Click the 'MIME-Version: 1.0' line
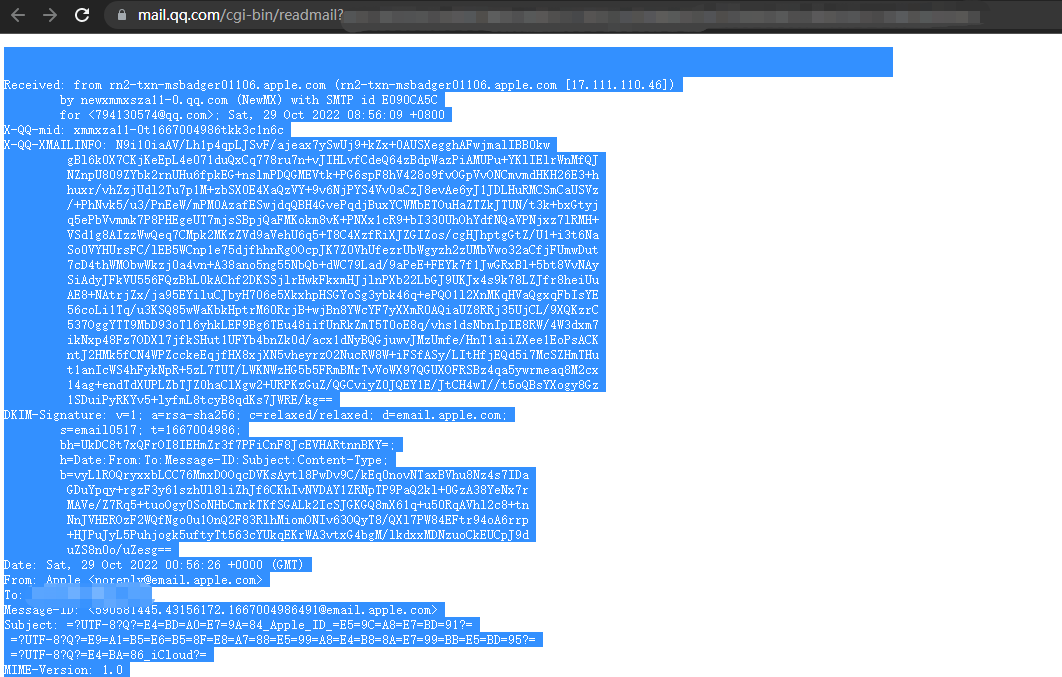The width and height of the screenshot is (1062, 677). click(63, 670)
